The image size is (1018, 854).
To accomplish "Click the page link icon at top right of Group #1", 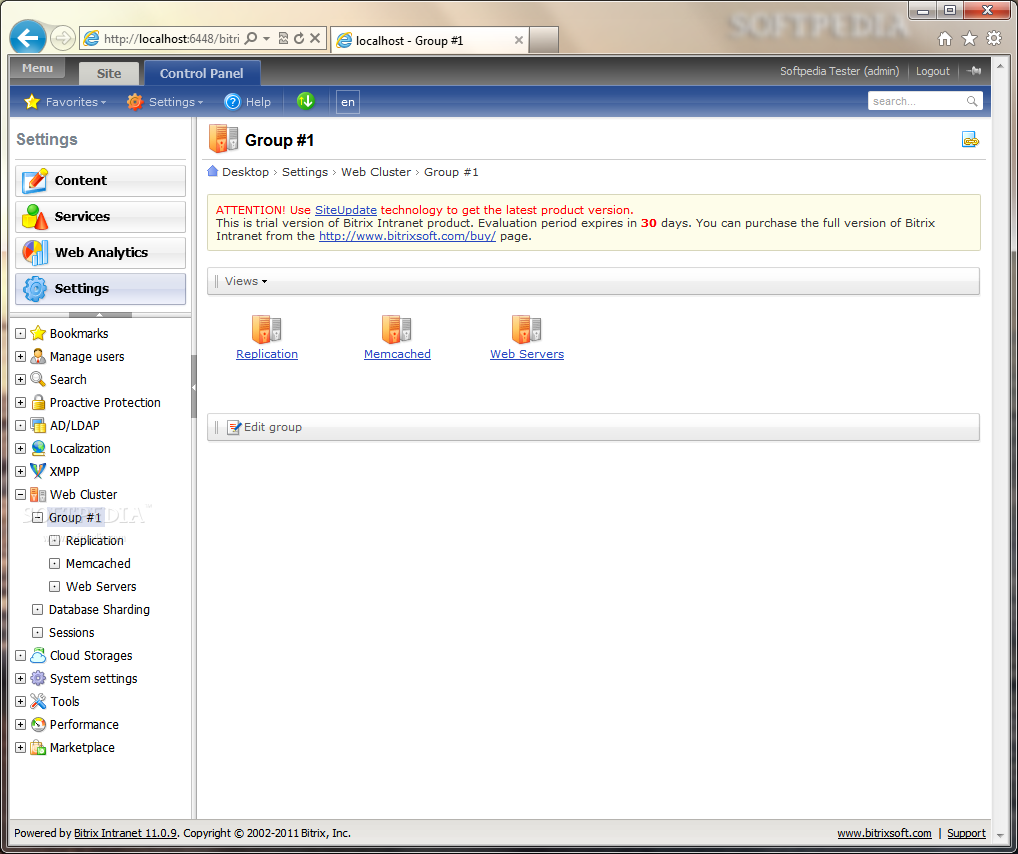I will pyautogui.click(x=970, y=140).
